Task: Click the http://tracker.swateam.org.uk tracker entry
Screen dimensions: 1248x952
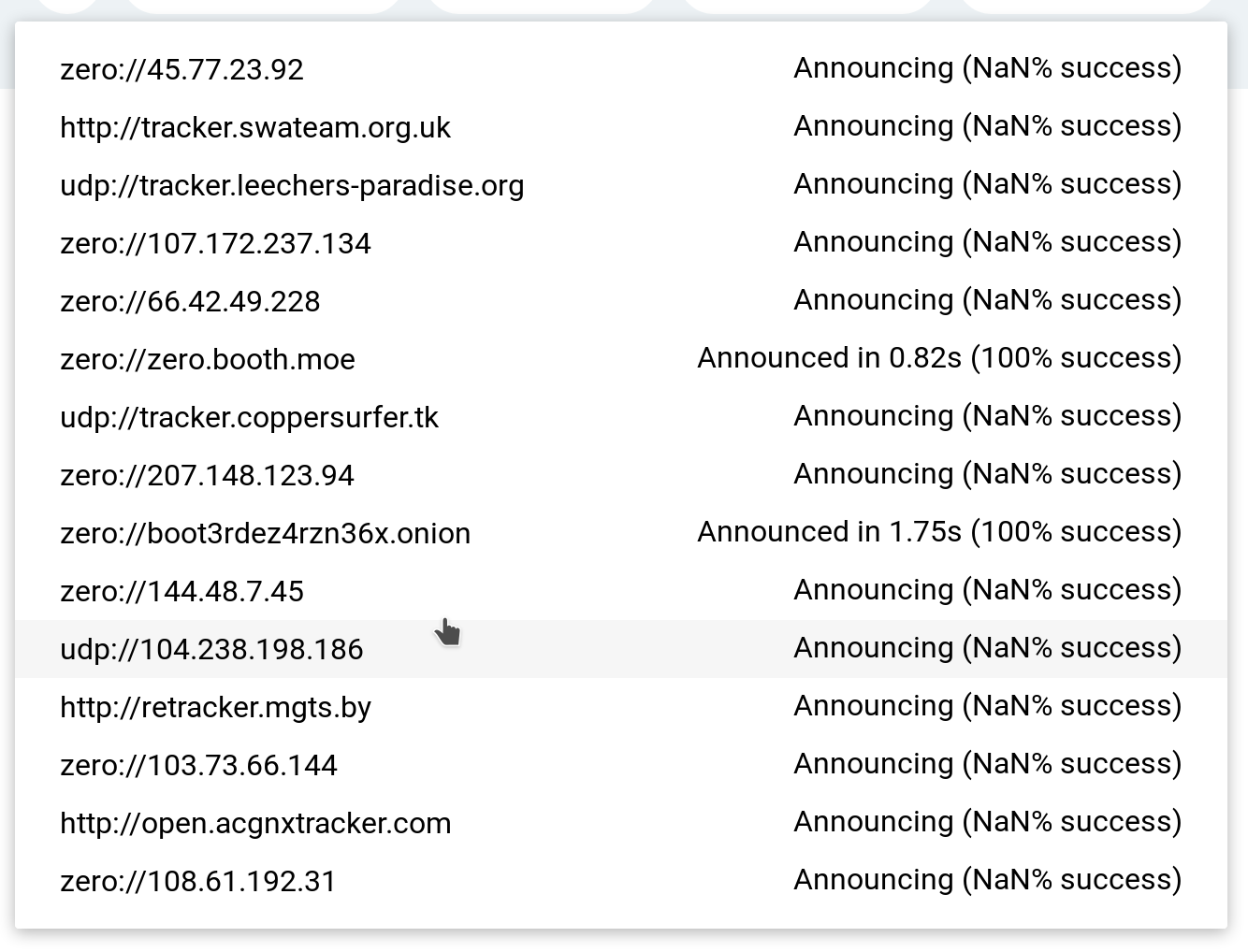Action: tap(254, 128)
